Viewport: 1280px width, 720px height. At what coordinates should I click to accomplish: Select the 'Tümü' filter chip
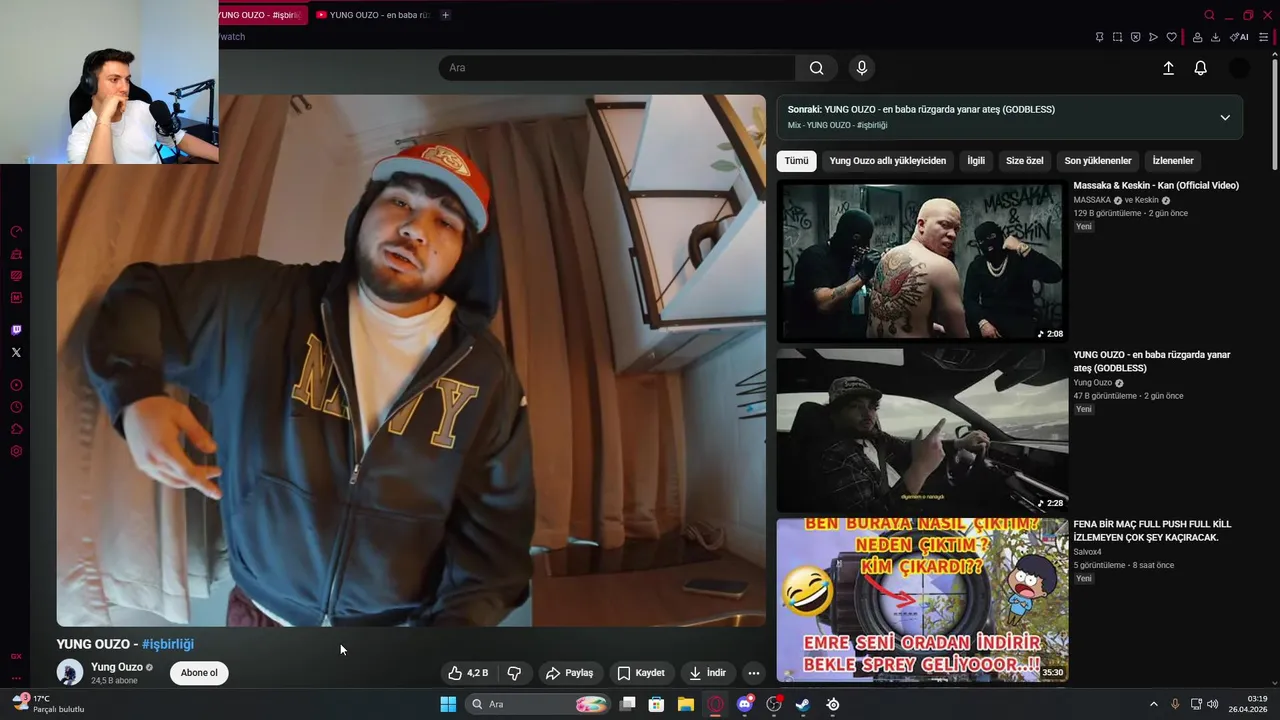[796, 161]
